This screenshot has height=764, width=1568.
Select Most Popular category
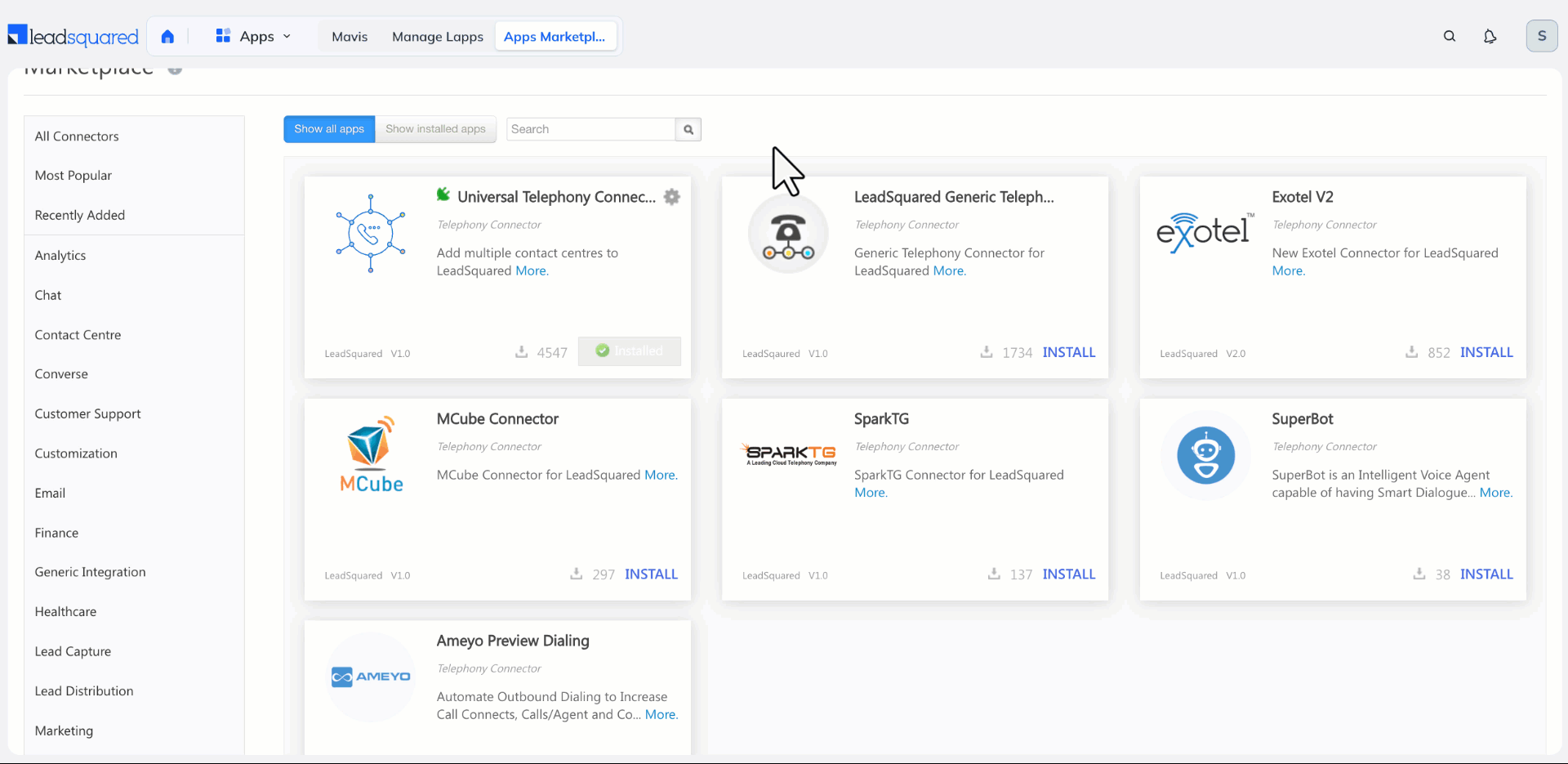tap(73, 176)
